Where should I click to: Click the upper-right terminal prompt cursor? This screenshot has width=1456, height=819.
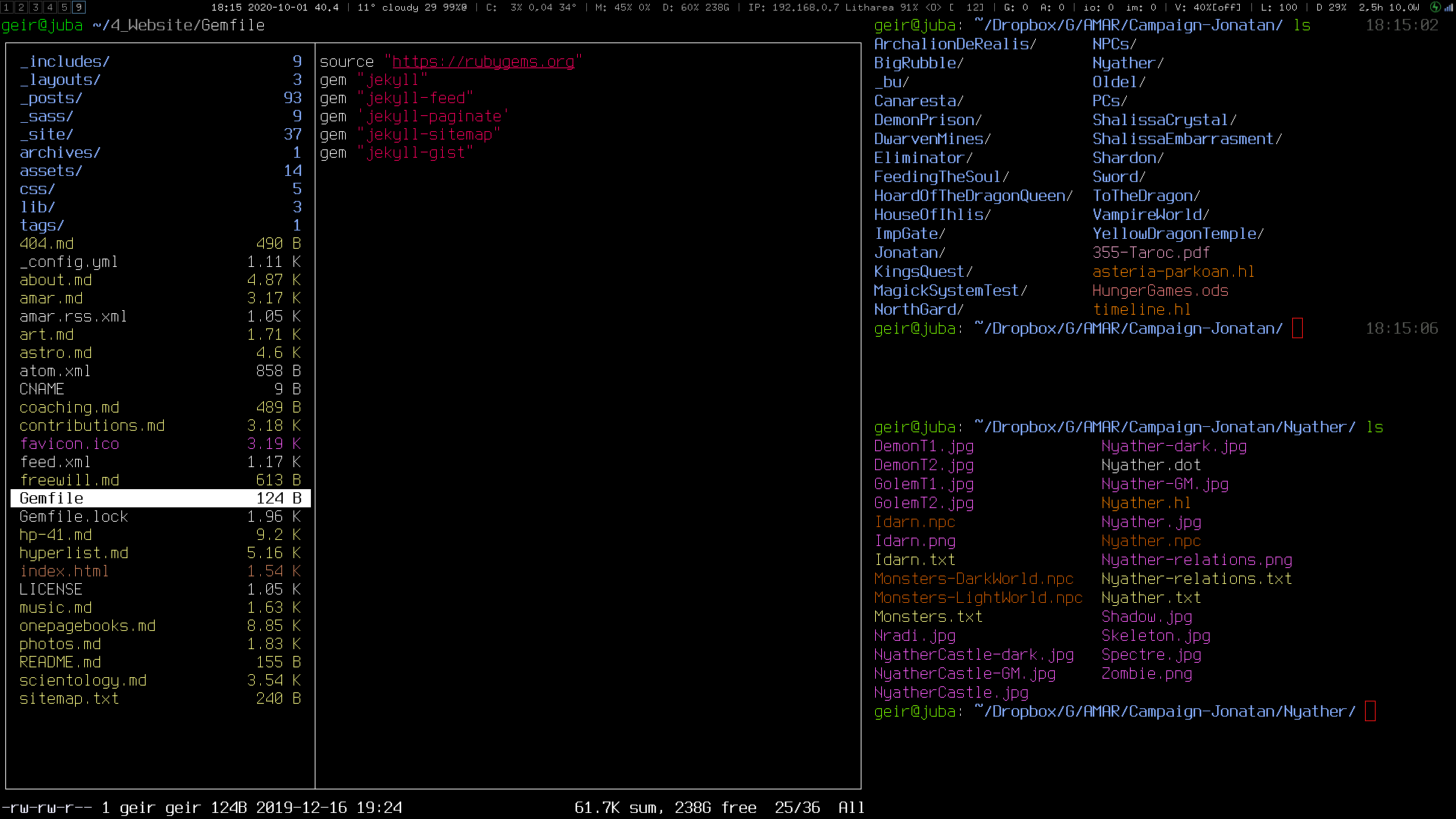(x=1298, y=328)
